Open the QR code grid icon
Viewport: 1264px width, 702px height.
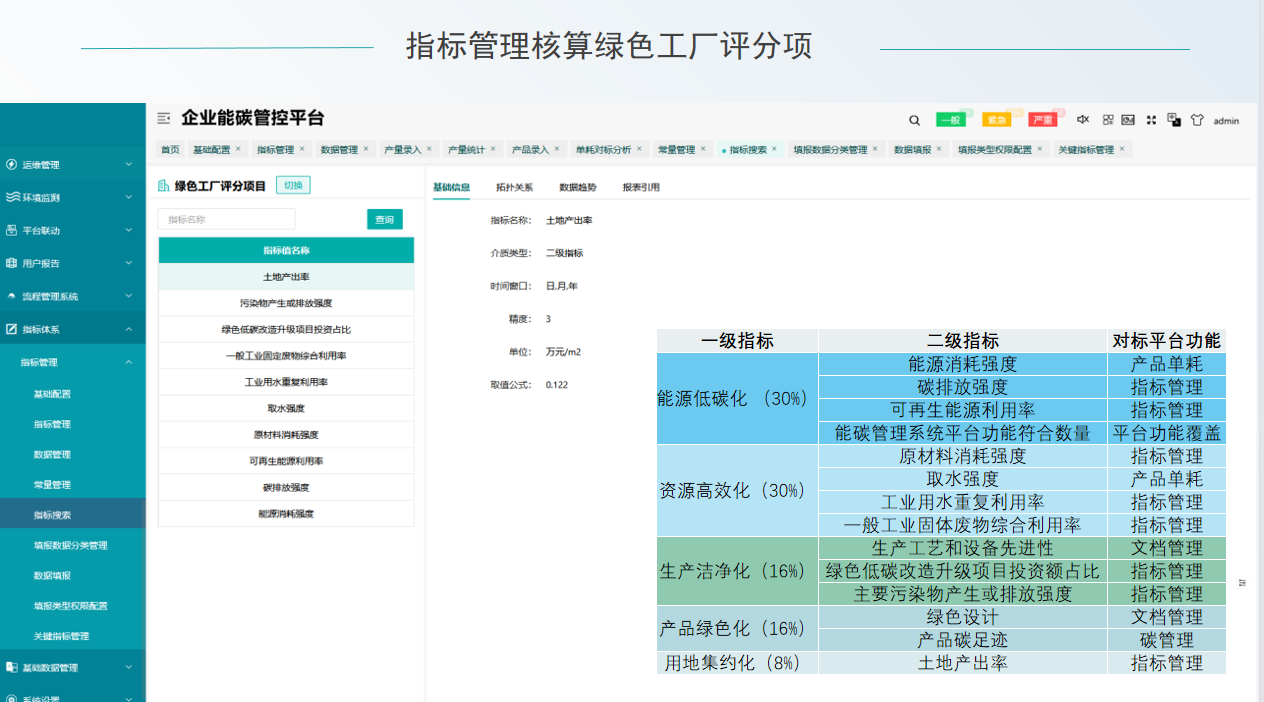1108,120
